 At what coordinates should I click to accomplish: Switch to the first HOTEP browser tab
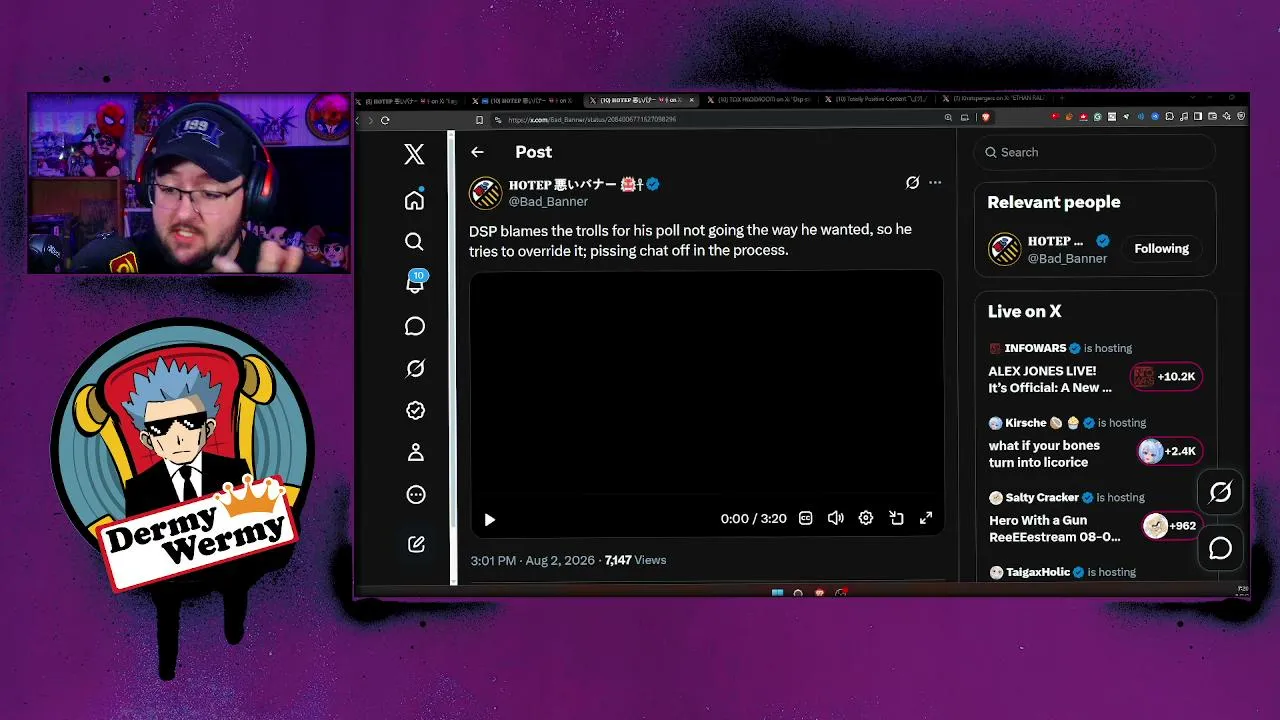412,100
